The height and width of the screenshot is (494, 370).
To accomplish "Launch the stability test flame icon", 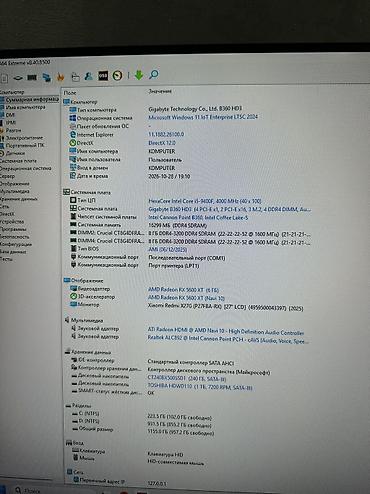I will (x=60, y=77).
